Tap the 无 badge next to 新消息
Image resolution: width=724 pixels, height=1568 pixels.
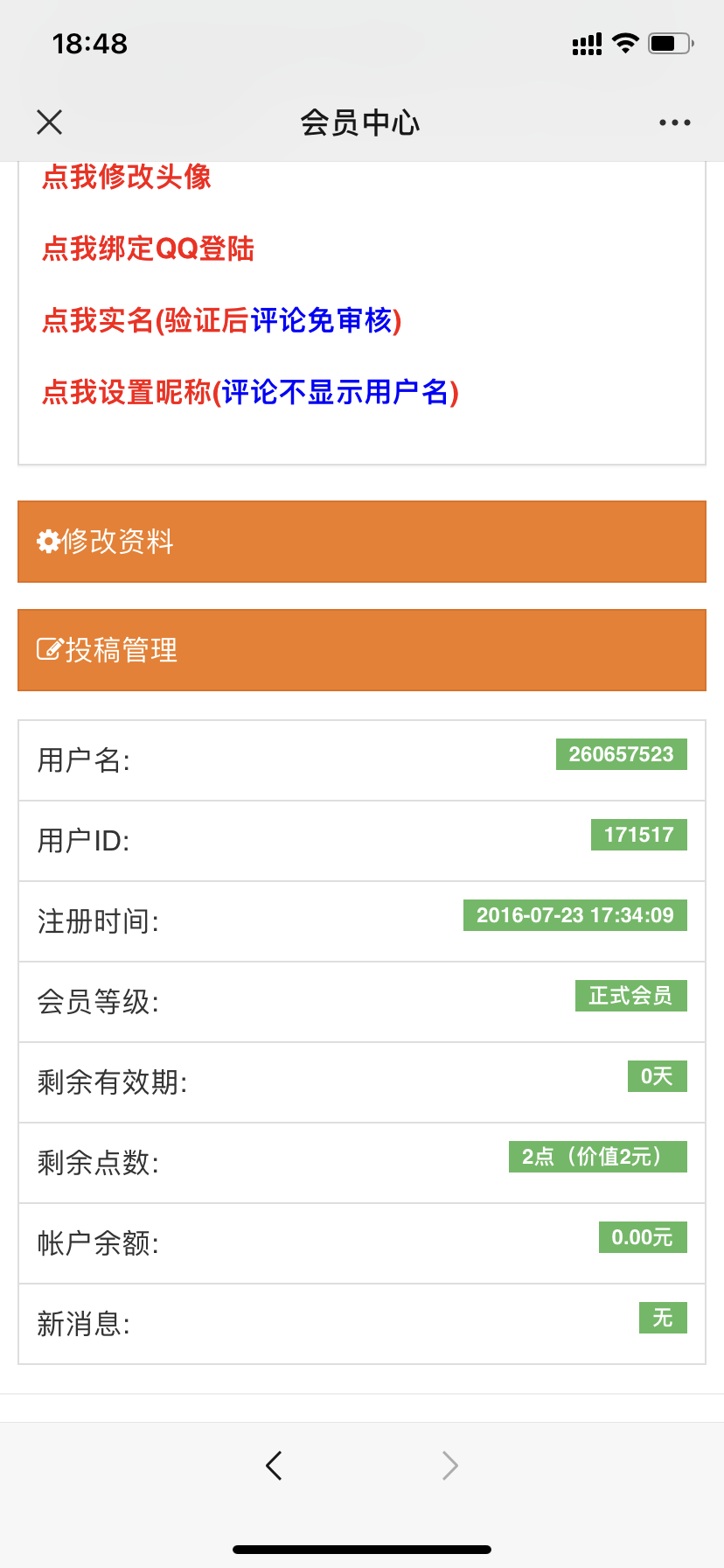(x=662, y=1317)
